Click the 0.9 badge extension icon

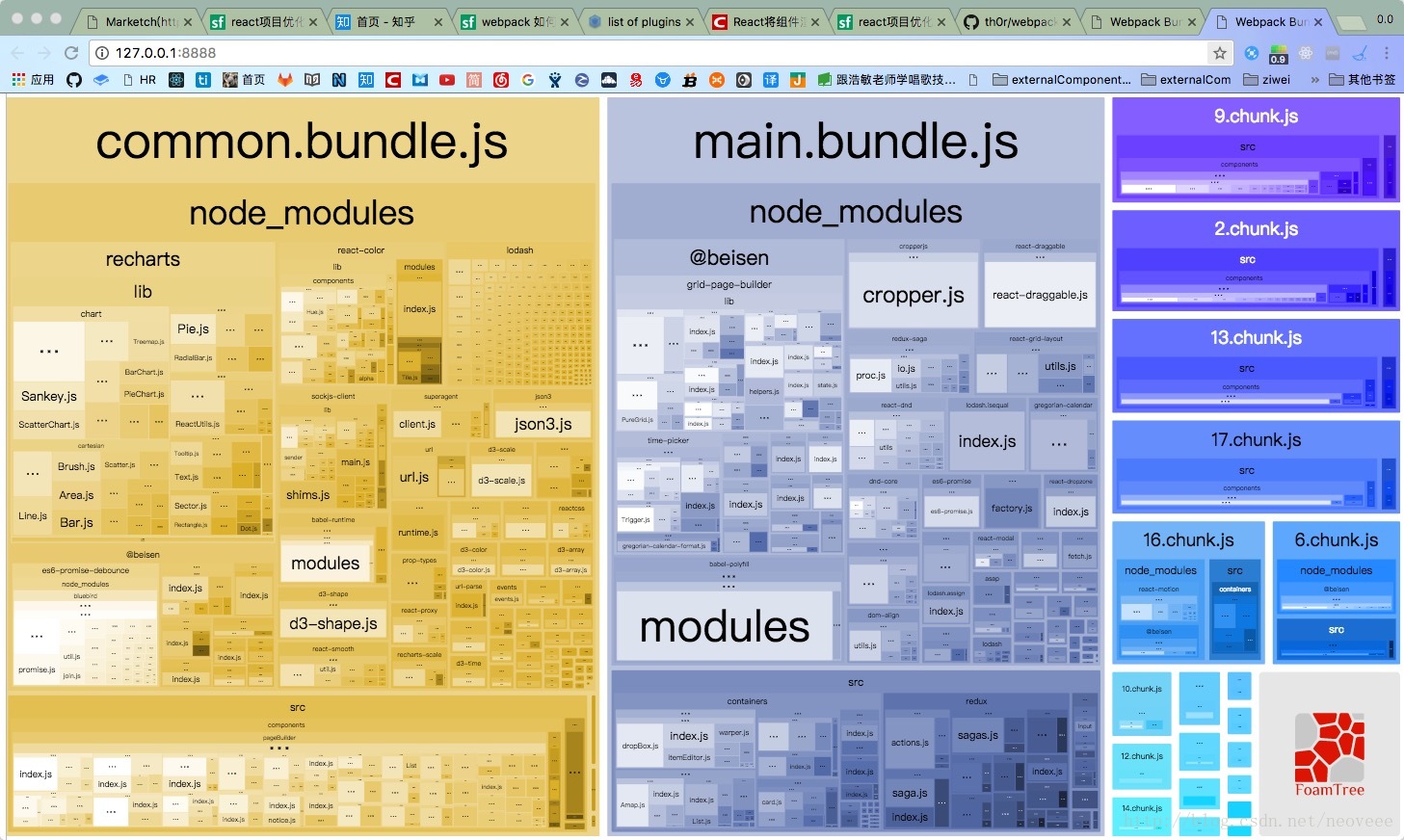pyautogui.click(x=1278, y=54)
